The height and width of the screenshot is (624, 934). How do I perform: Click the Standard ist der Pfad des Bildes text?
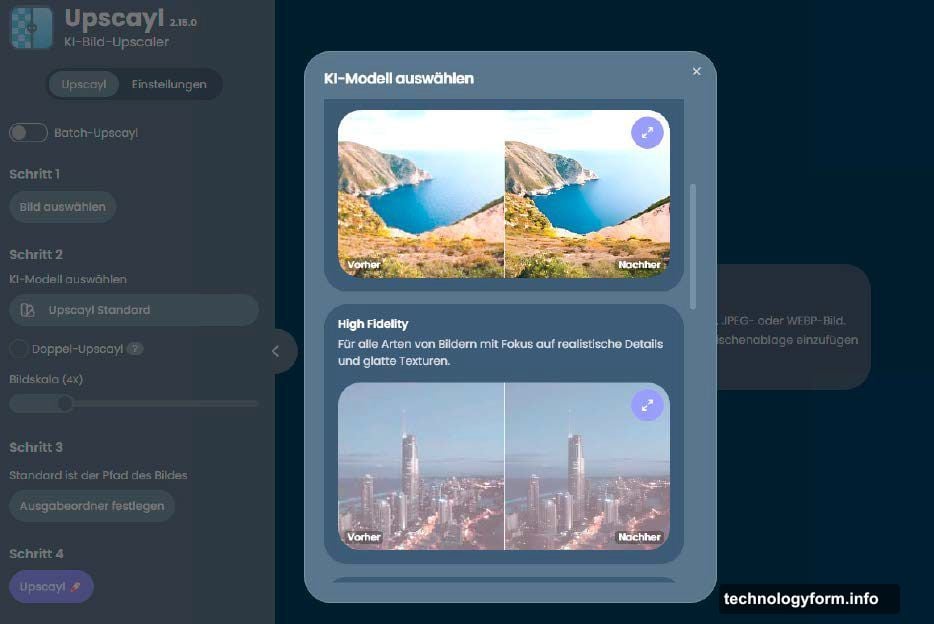pyautogui.click(x=98, y=475)
